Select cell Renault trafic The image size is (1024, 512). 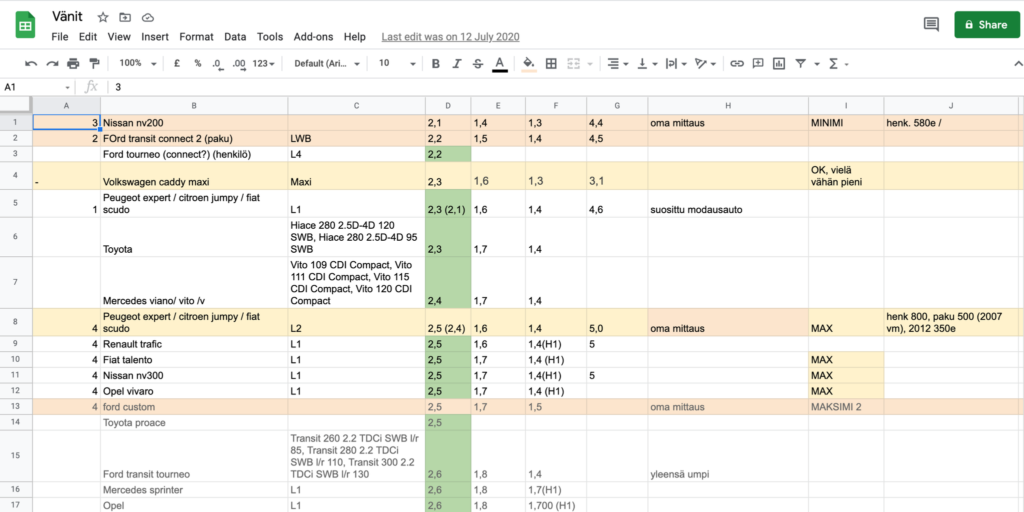(194, 344)
